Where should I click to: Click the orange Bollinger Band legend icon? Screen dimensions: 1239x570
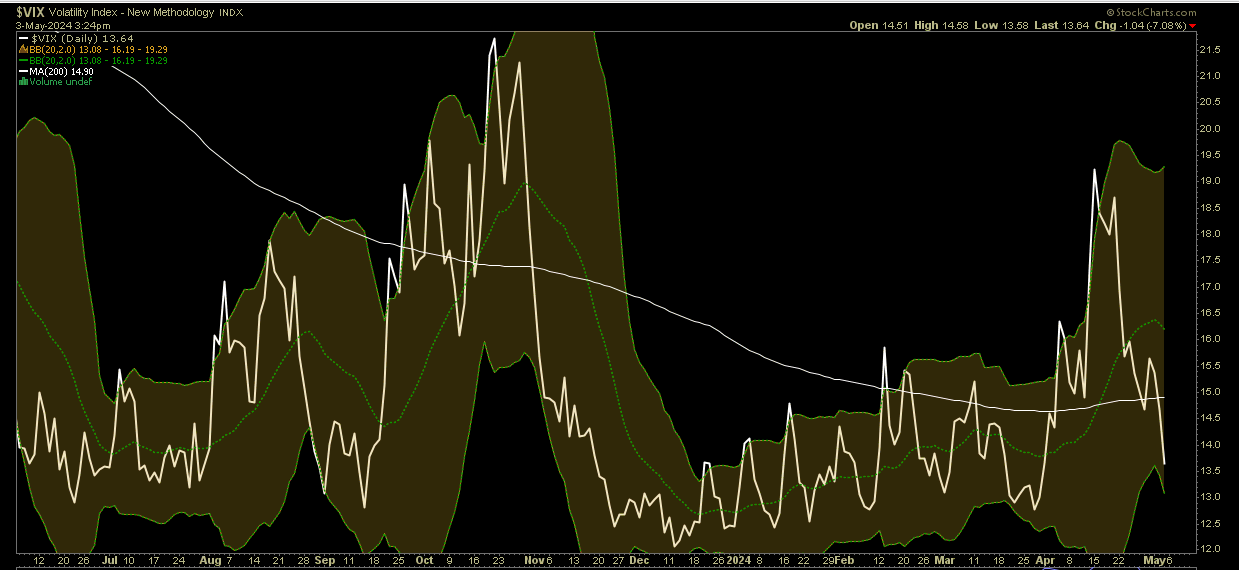pyautogui.click(x=23, y=49)
